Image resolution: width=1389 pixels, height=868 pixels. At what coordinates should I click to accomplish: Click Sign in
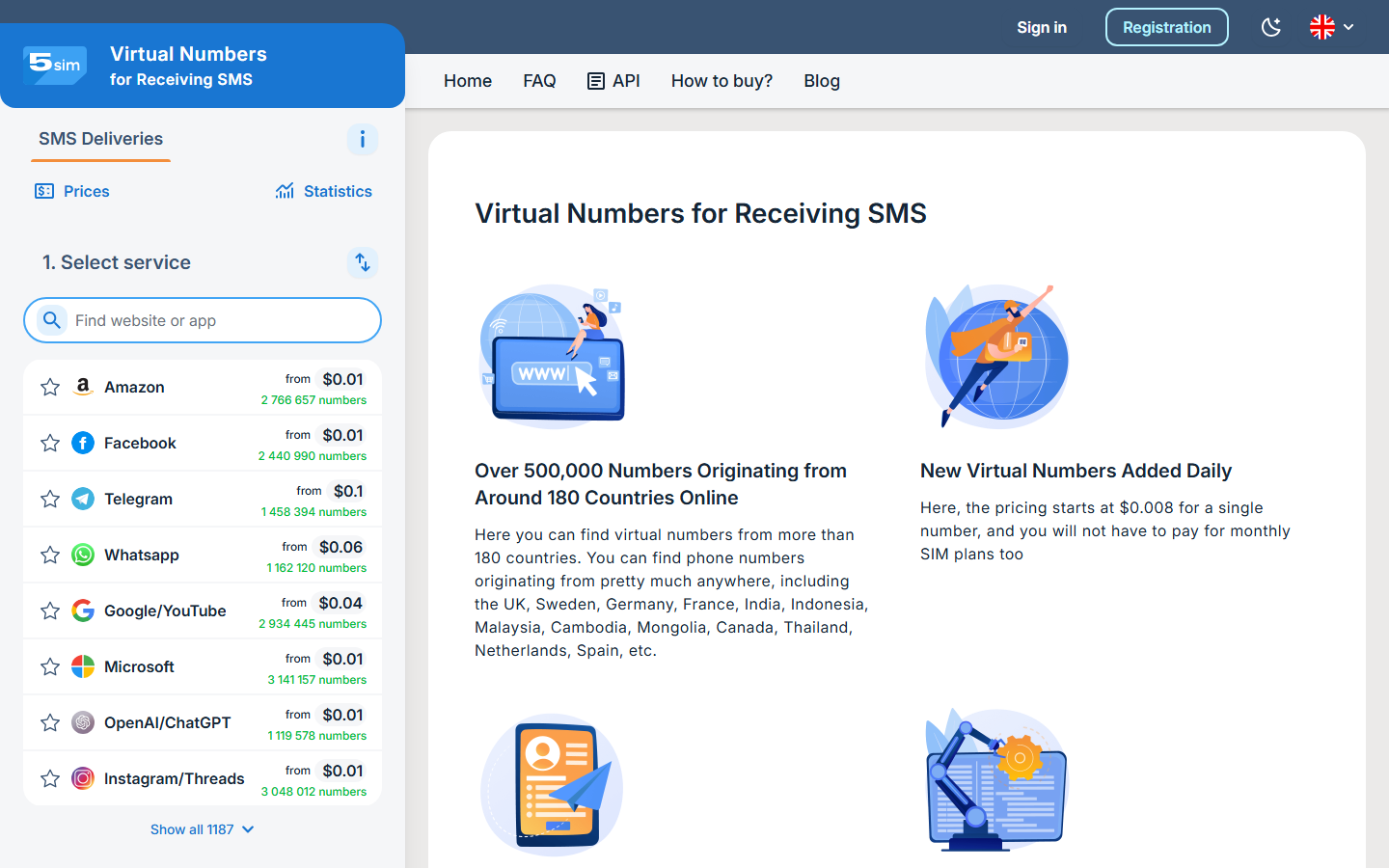coord(1042,27)
